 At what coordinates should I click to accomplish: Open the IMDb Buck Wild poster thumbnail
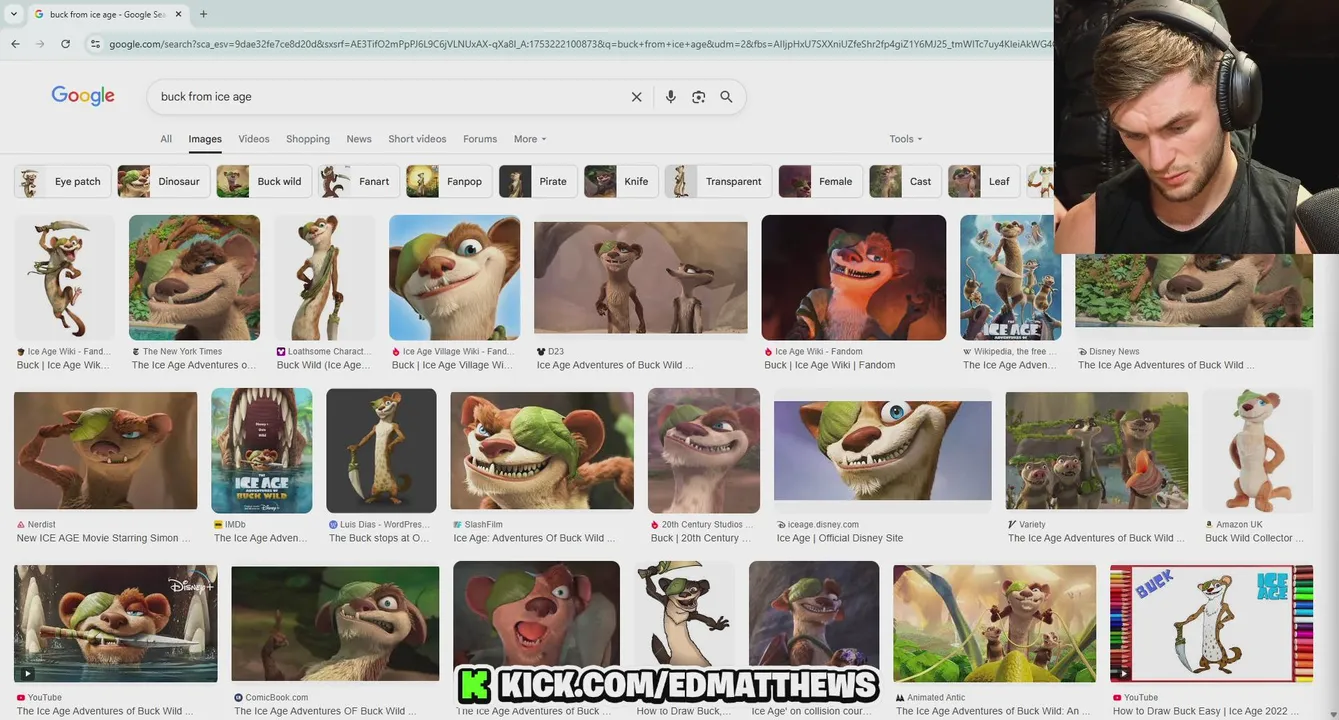(x=261, y=451)
